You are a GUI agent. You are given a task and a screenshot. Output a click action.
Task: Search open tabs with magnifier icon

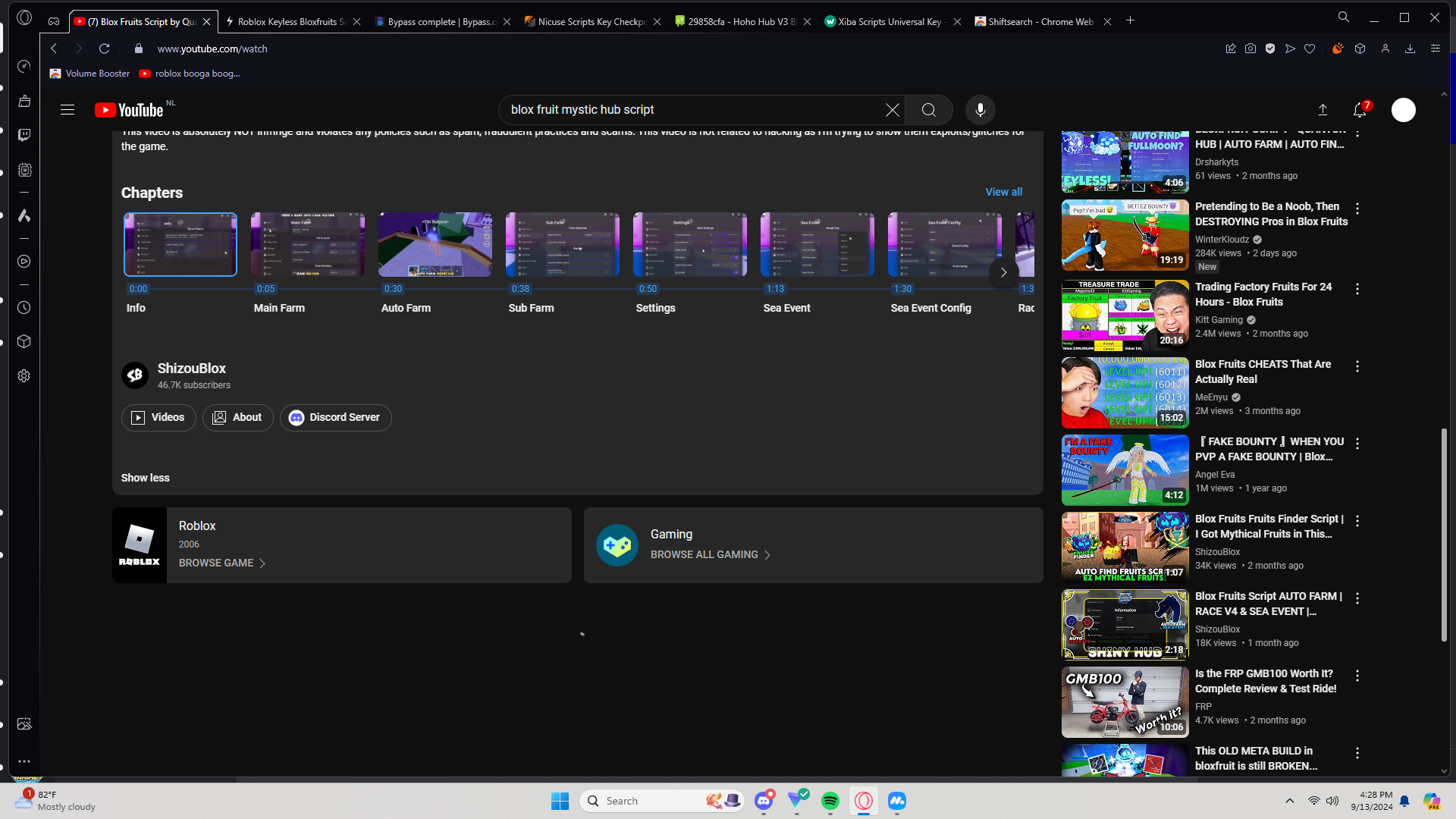(x=1344, y=17)
